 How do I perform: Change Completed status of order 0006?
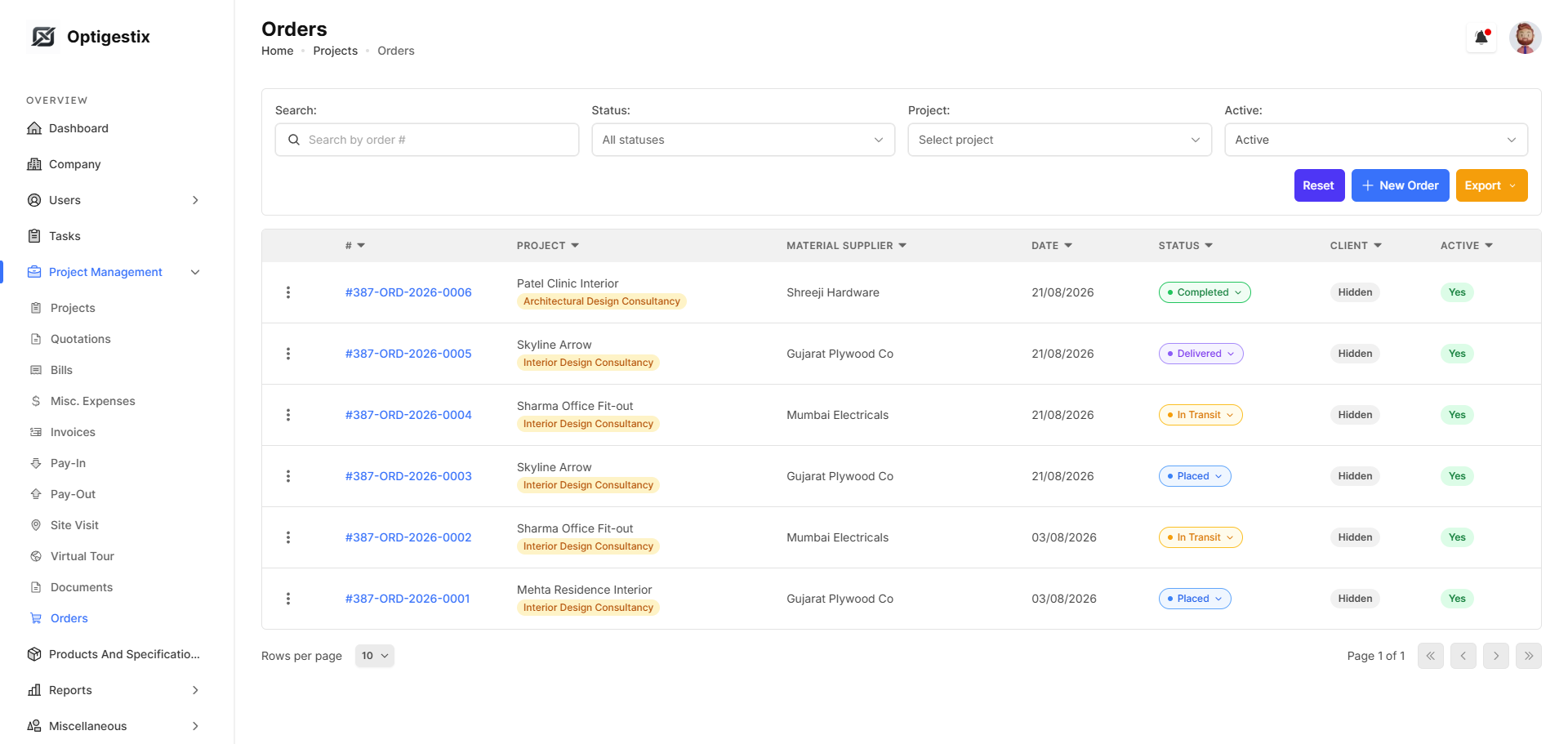1204,292
